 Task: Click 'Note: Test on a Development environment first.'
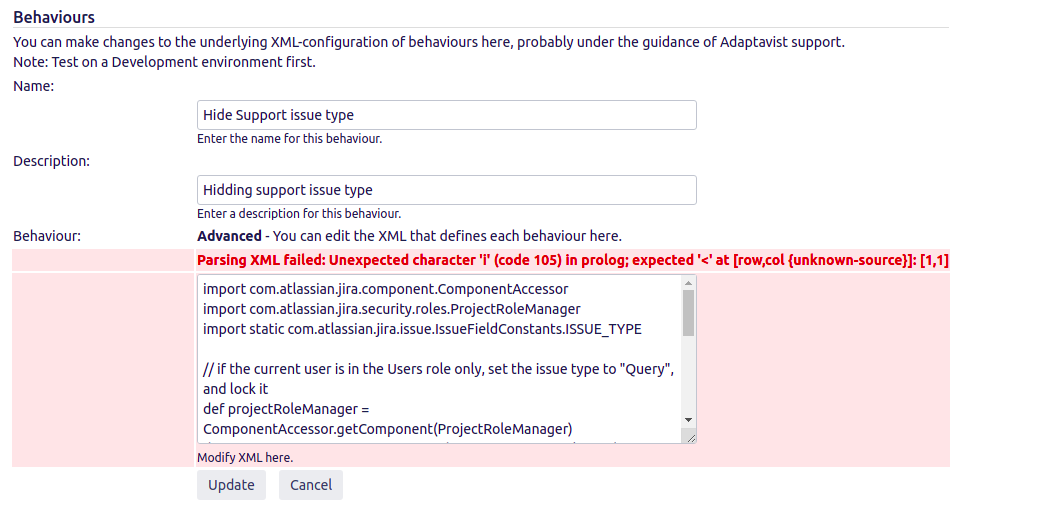click(x=164, y=63)
